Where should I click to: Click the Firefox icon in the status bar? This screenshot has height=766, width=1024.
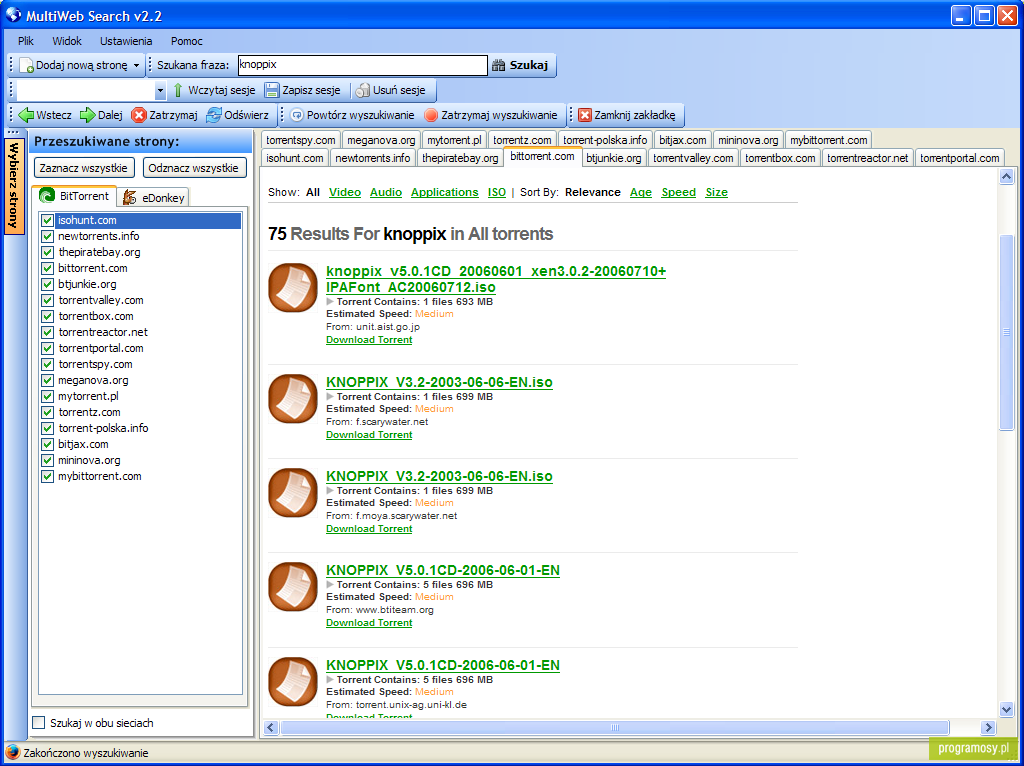tap(12, 752)
